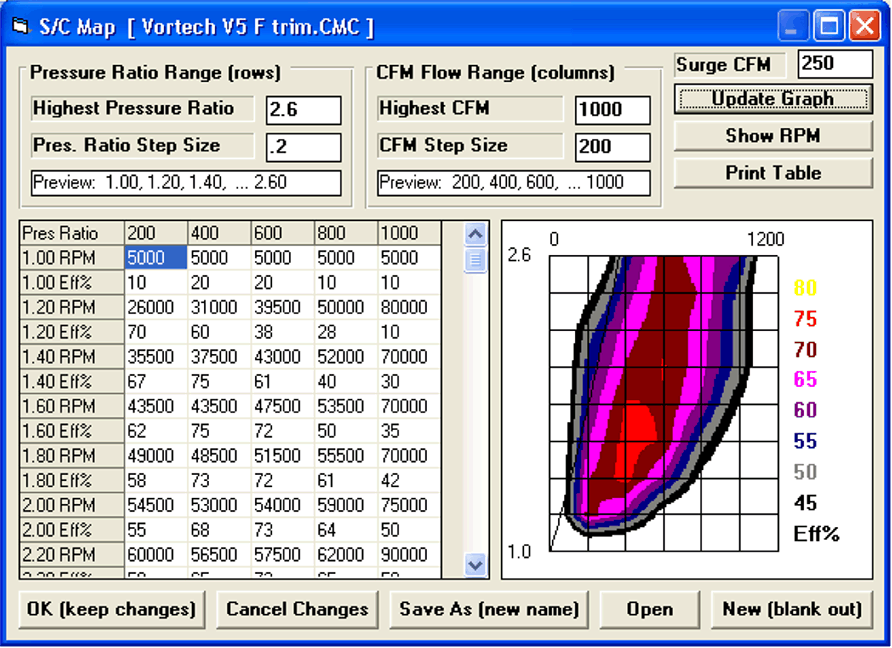Click the CFM Step Size field
The width and height of the screenshot is (892, 648).
pyautogui.click(x=613, y=147)
